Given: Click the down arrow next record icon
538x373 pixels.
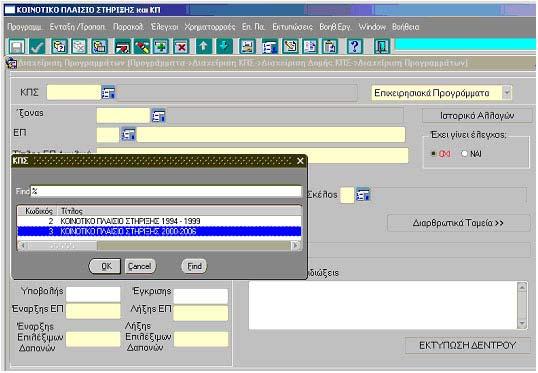Looking at the screenshot, I should (x=224, y=47).
